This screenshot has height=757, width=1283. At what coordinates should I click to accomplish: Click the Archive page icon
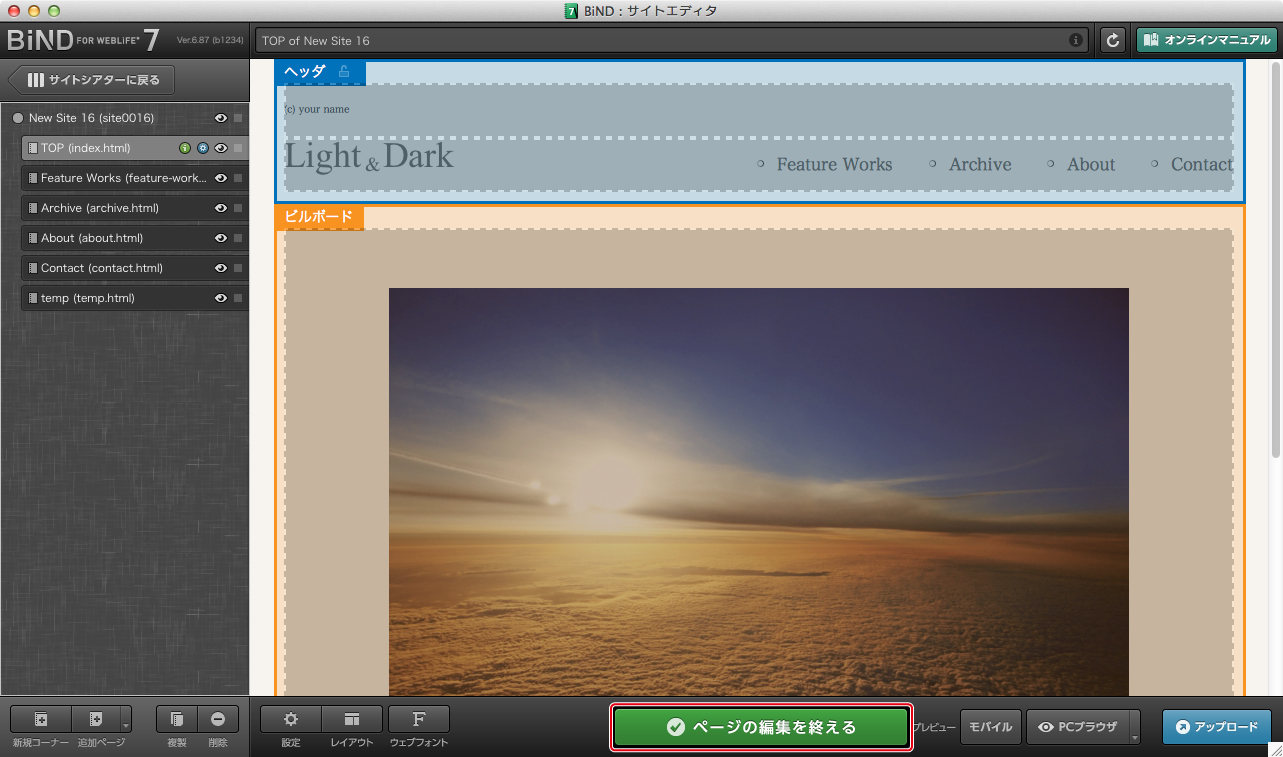click(x=33, y=208)
